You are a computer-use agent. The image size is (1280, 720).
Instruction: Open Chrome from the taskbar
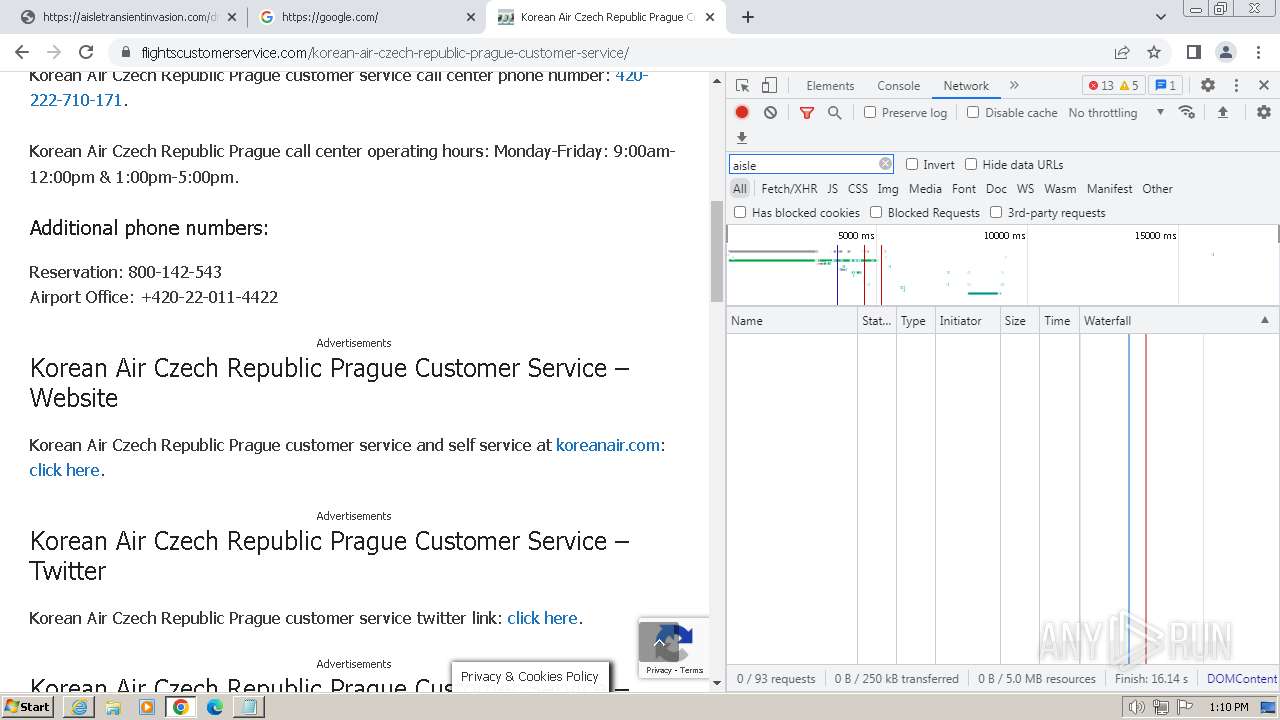click(181, 706)
